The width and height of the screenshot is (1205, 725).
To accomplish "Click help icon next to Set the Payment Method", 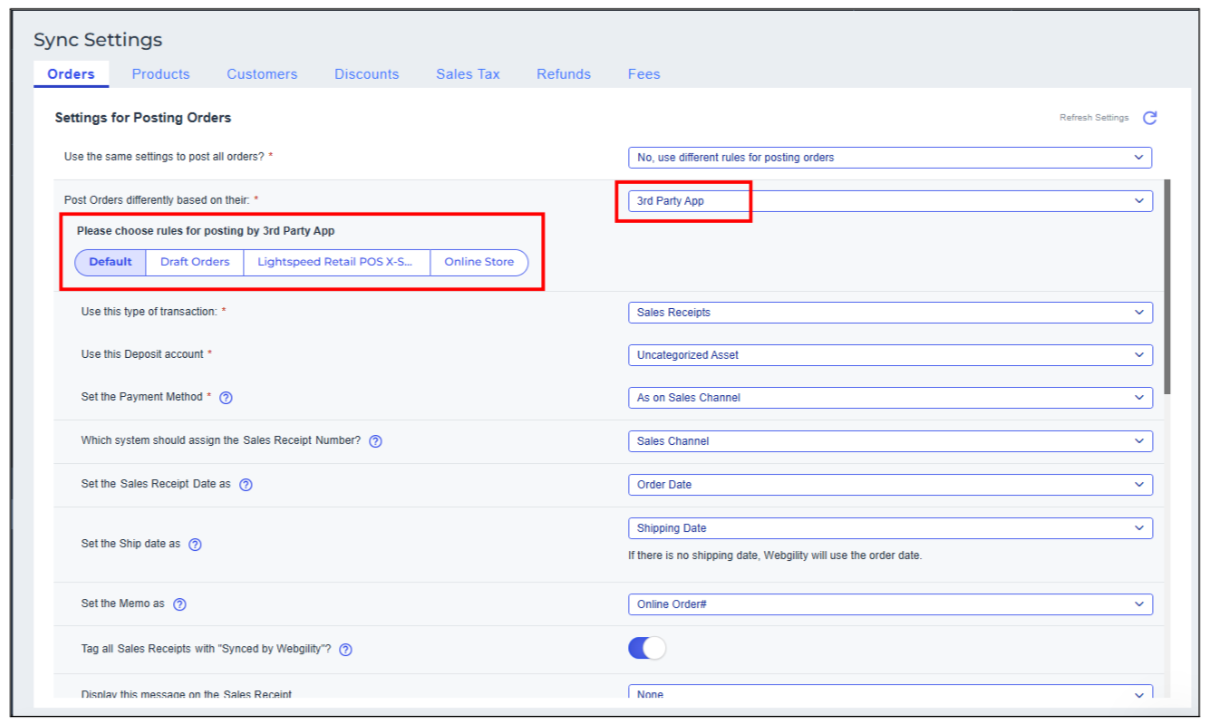I will coord(226,398).
